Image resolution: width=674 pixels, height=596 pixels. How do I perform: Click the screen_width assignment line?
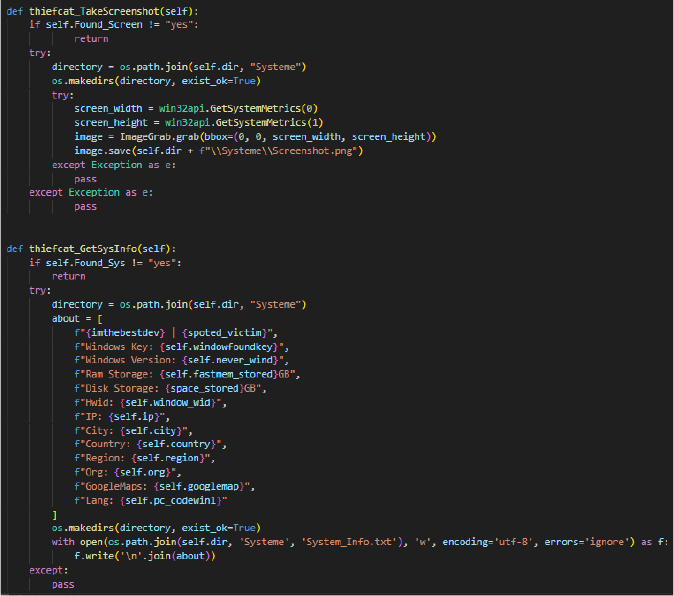[x=196, y=108]
